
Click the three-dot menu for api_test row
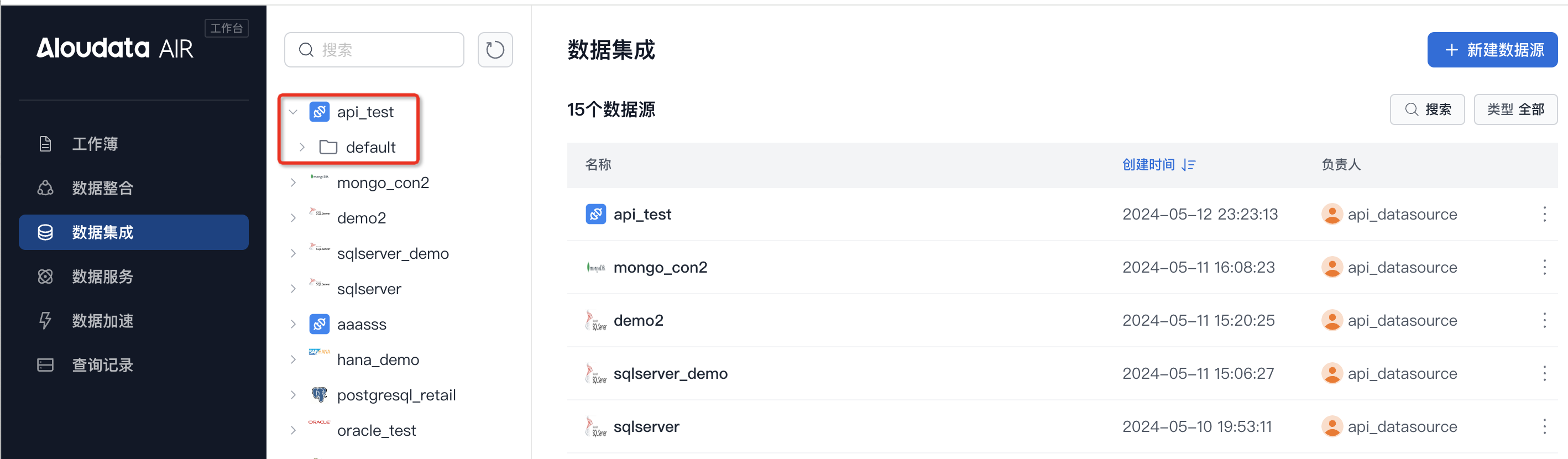[x=1544, y=214]
